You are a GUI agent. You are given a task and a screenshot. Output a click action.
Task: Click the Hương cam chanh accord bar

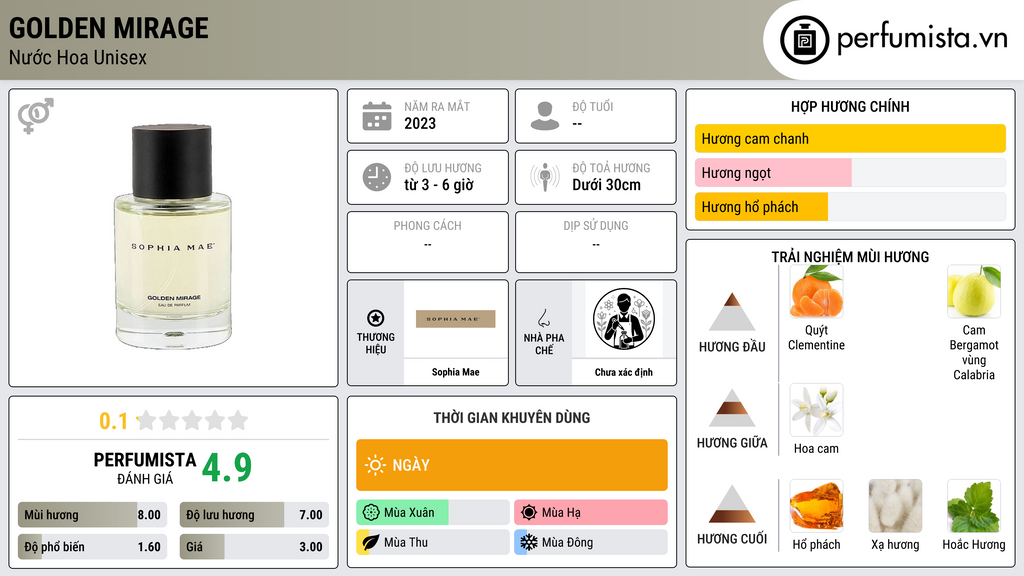[850, 138]
